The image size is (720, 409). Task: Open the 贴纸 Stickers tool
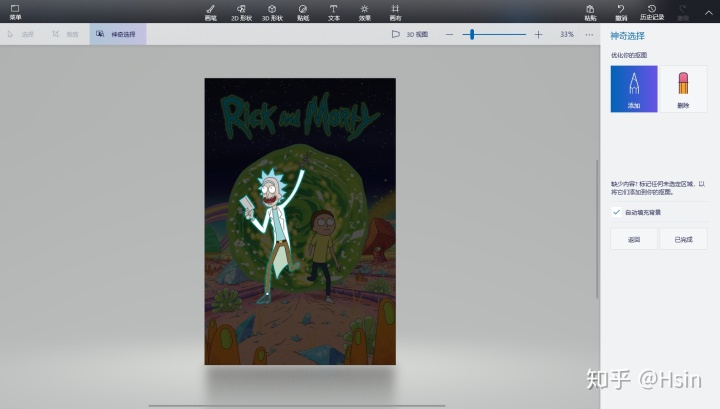(x=303, y=12)
